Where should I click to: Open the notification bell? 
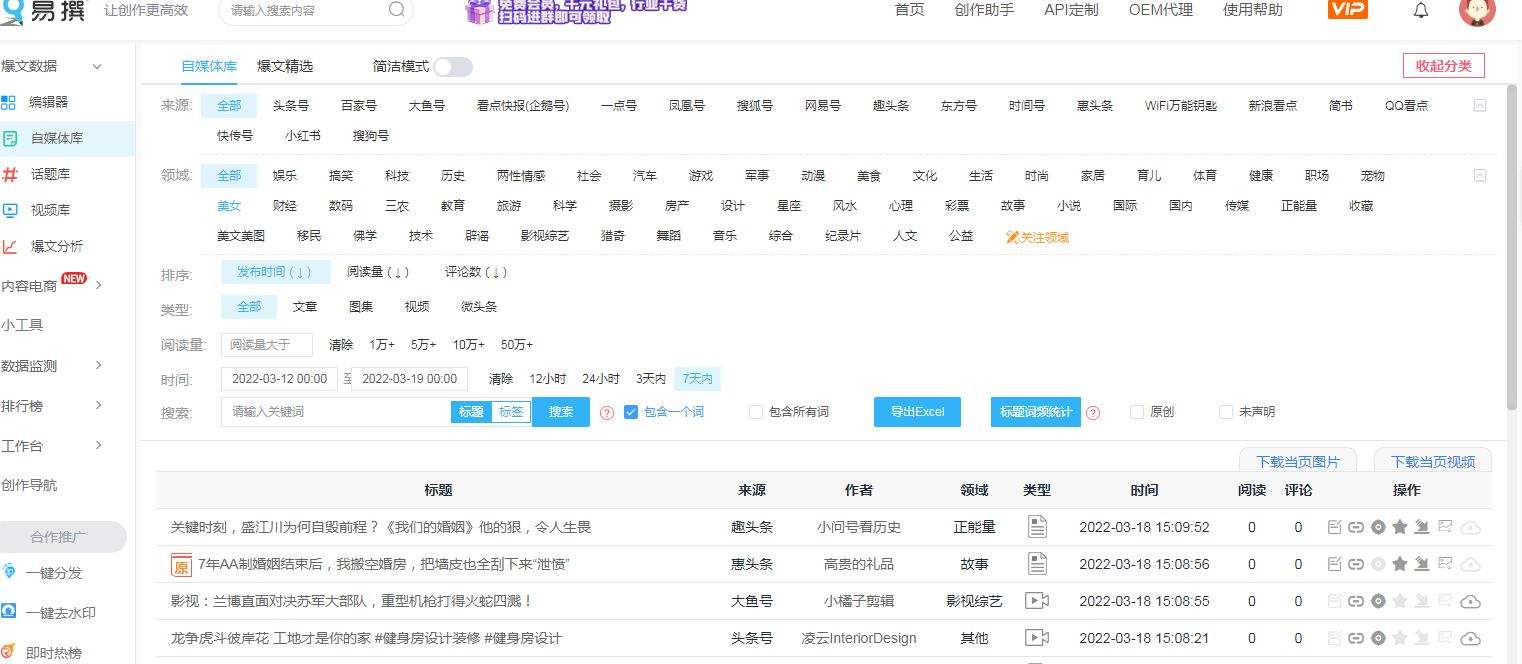click(x=1421, y=10)
